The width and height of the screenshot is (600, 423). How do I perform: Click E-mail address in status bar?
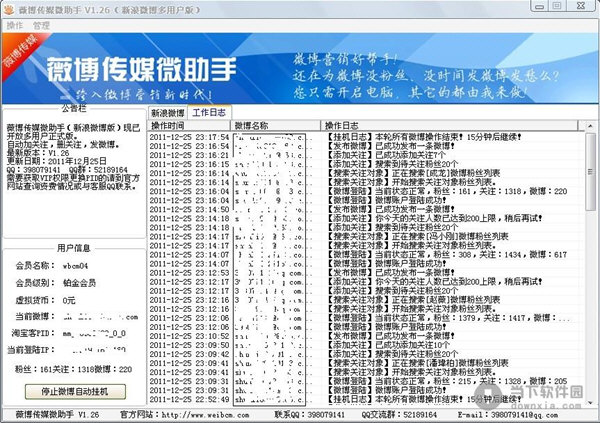(x=525, y=415)
